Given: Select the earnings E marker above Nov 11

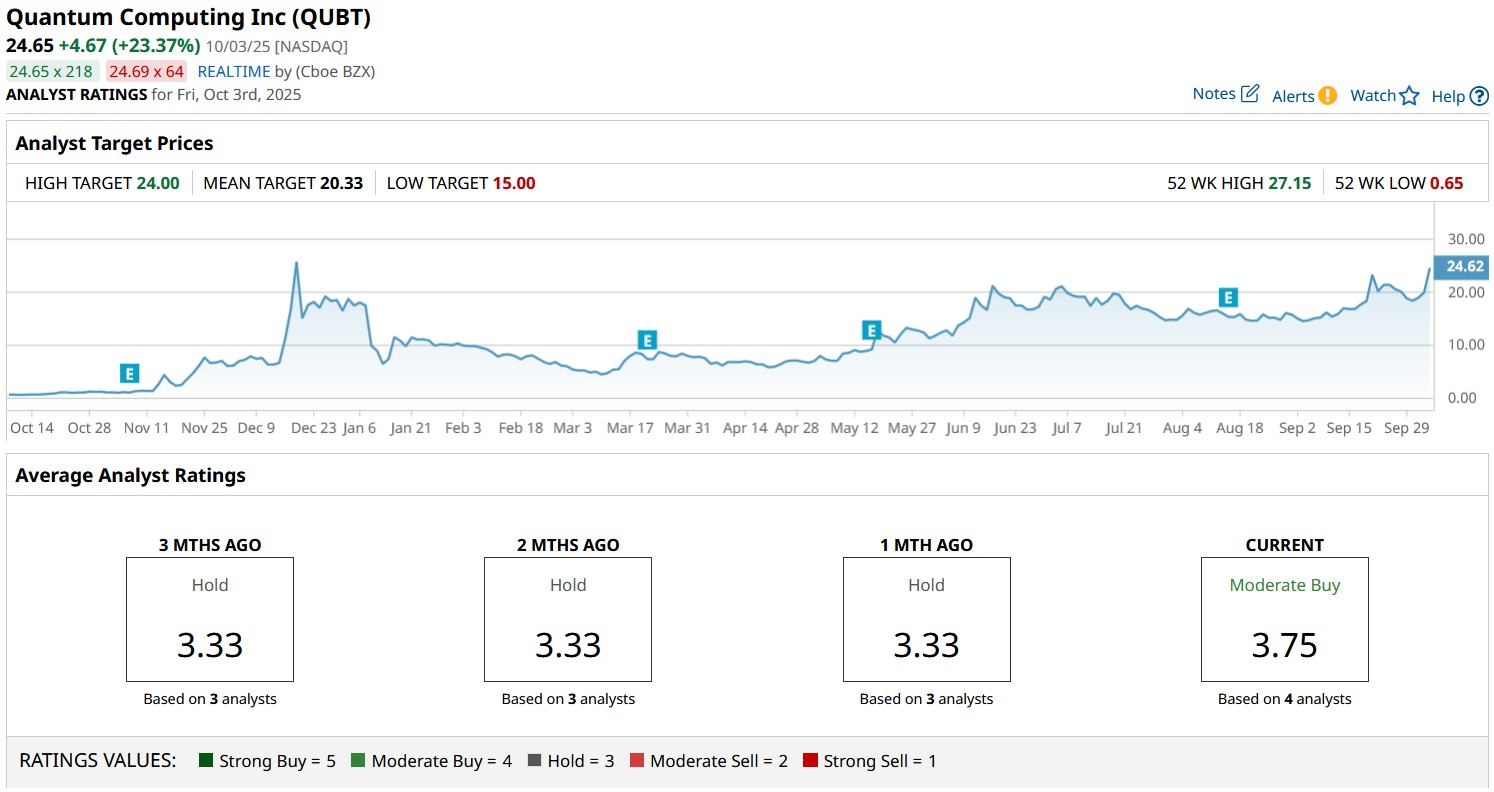Looking at the screenshot, I should 129,373.
